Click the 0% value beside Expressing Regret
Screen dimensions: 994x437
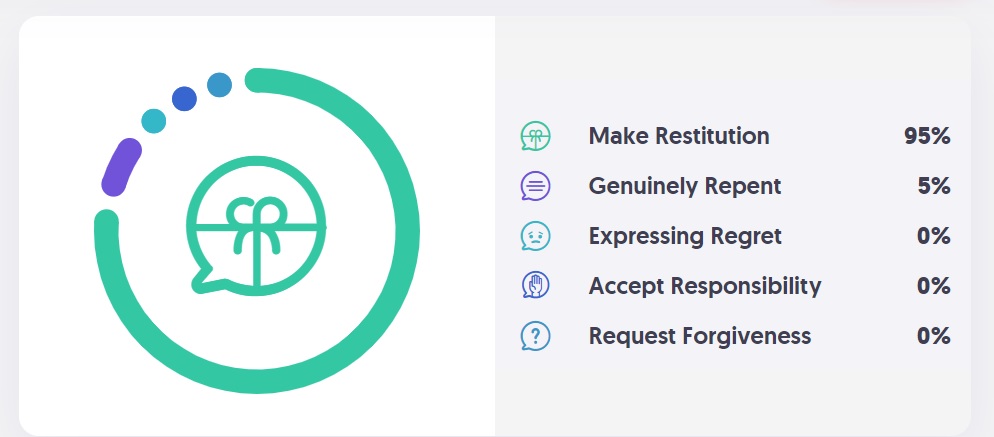(934, 236)
